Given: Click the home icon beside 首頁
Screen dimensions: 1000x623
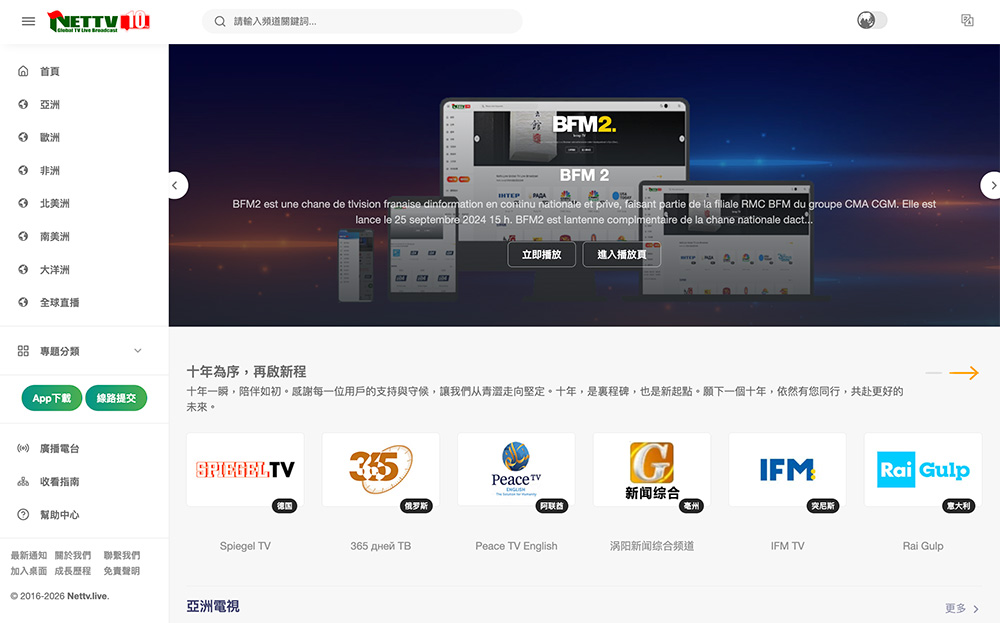Looking at the screenshot, I should pyautogui.click(x=23, y=71).
